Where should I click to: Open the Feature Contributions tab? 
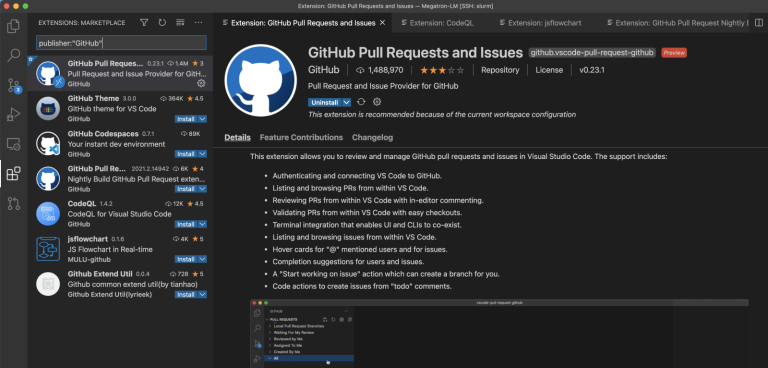[301, 138]
